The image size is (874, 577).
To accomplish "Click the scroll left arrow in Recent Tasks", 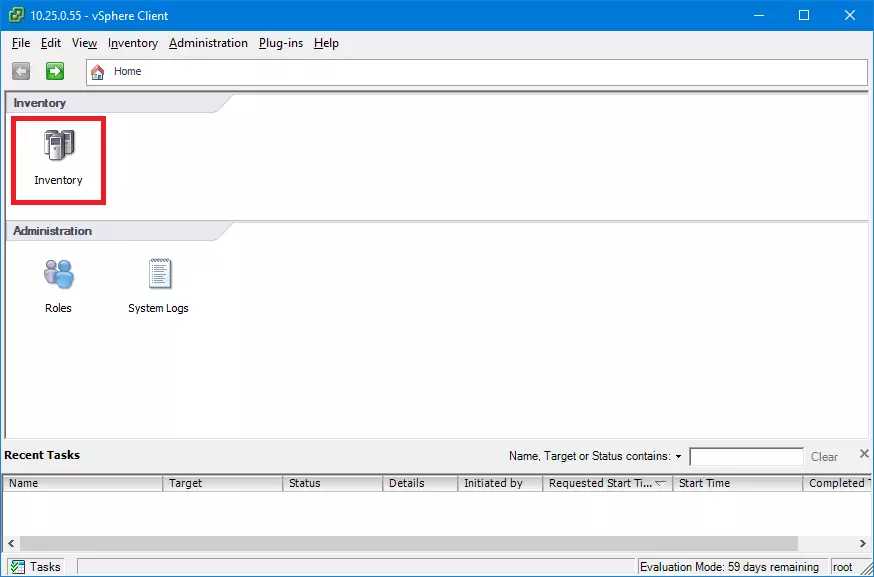I will point(11,543).
